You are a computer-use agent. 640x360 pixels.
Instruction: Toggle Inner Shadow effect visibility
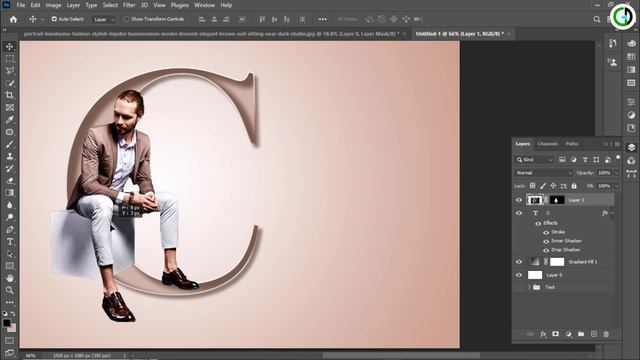point(546,241)
